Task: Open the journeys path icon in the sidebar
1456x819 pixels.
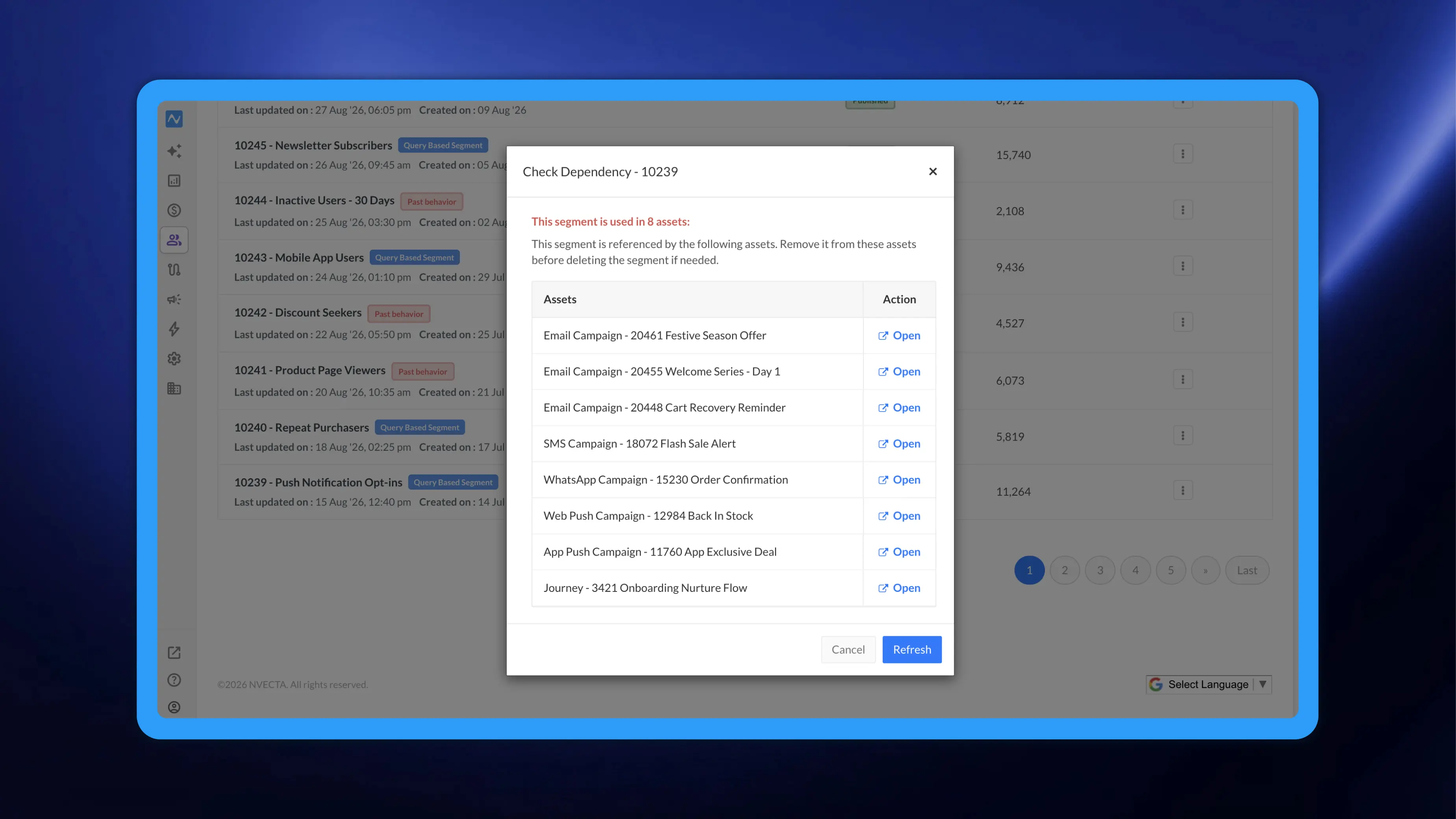Action: click(x=174, y=270)
